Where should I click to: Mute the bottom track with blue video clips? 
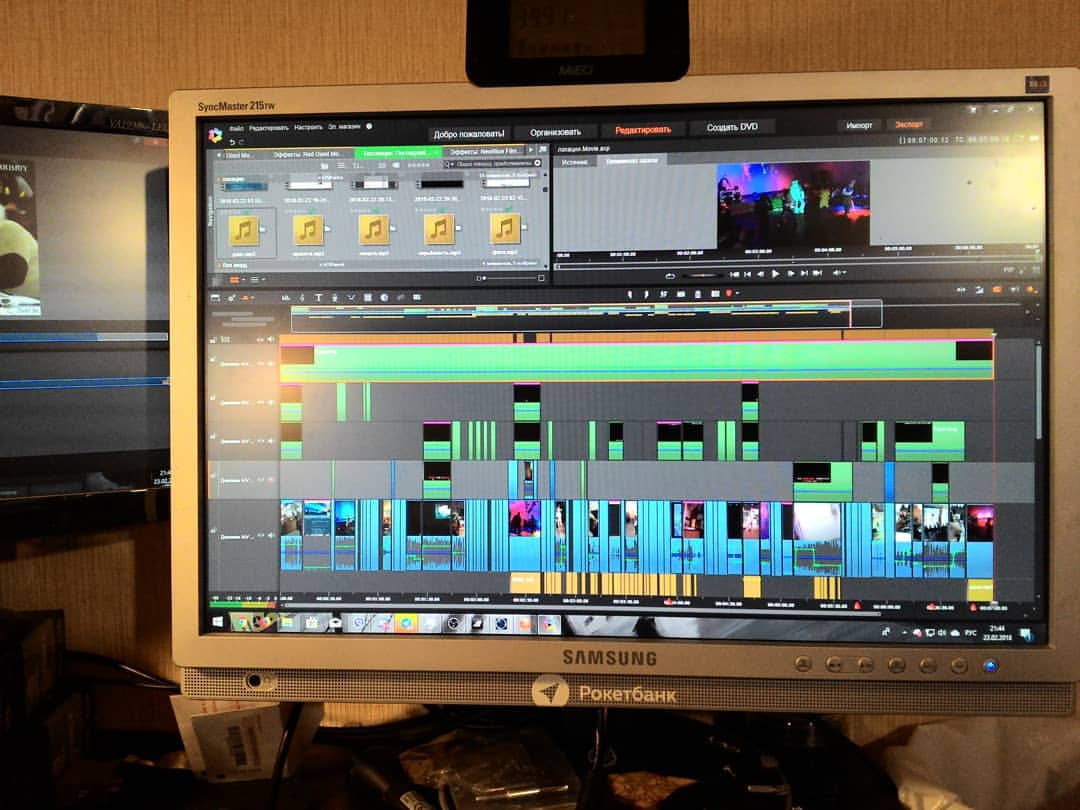tap(271, 536)
